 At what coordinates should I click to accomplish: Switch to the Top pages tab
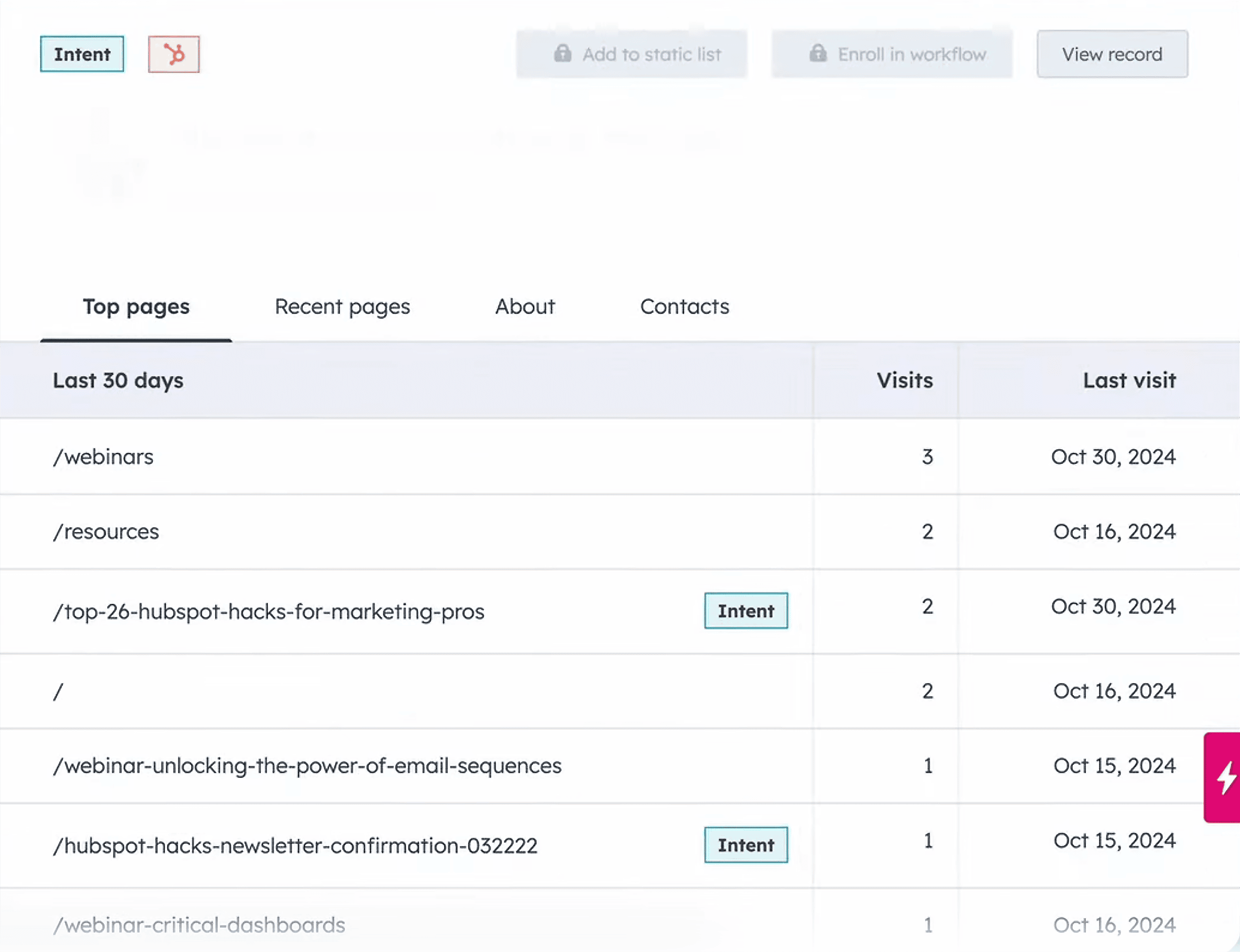(x=136, y=307)
